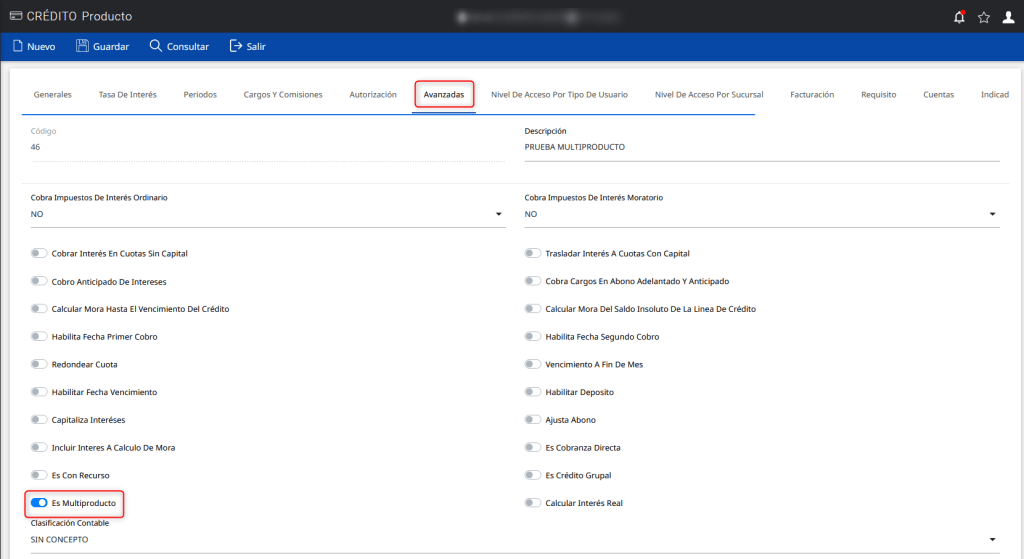1024x559 pixels.
Task: Click the credit card icon in title bar
Action: click(15, 16)
